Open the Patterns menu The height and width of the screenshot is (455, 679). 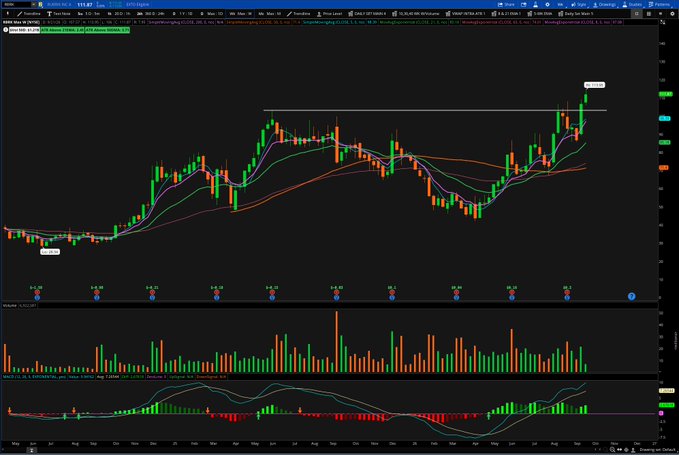point(660,4)
